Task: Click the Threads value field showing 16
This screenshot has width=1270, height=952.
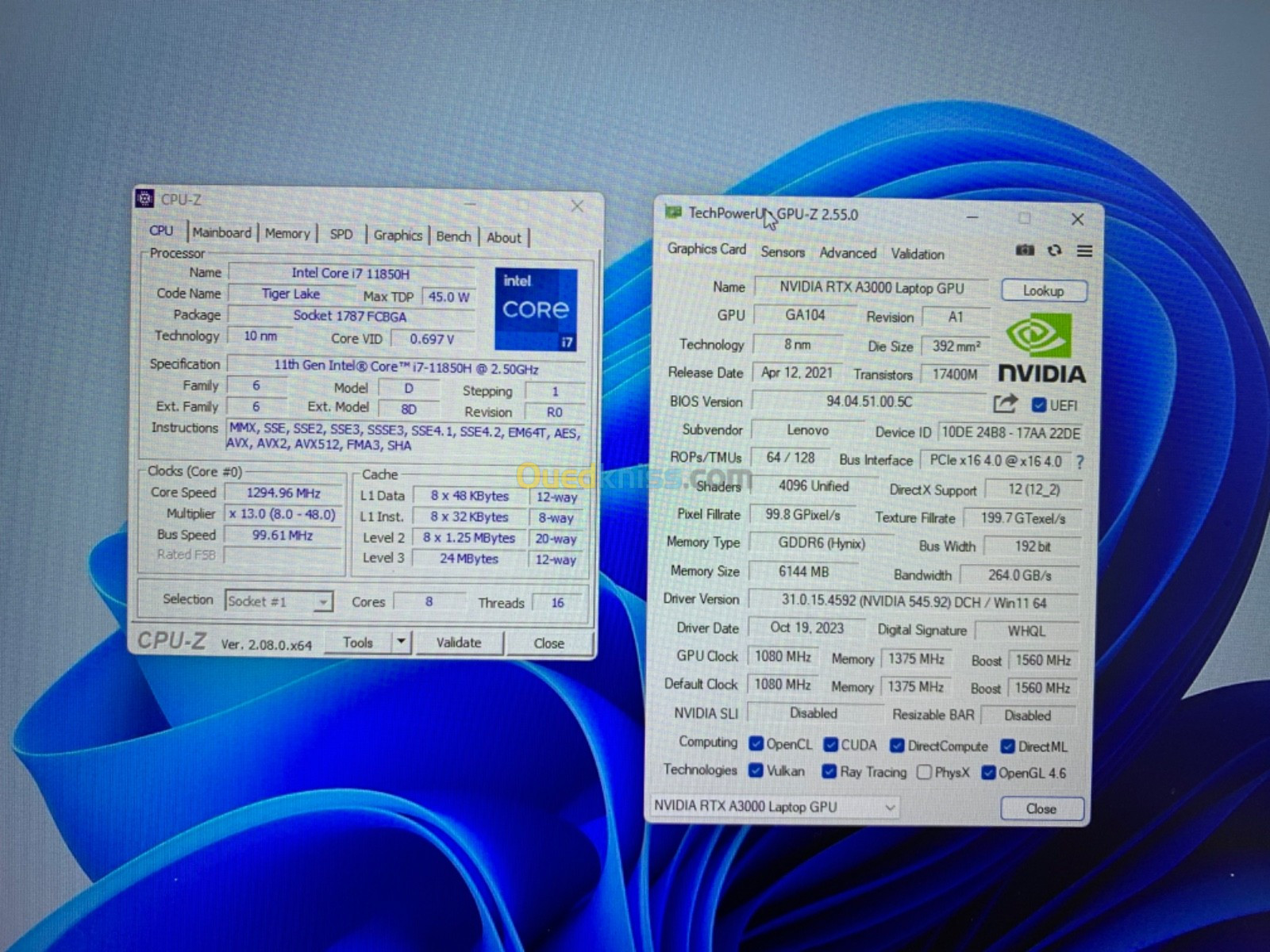Action: (x=558, y=603)
